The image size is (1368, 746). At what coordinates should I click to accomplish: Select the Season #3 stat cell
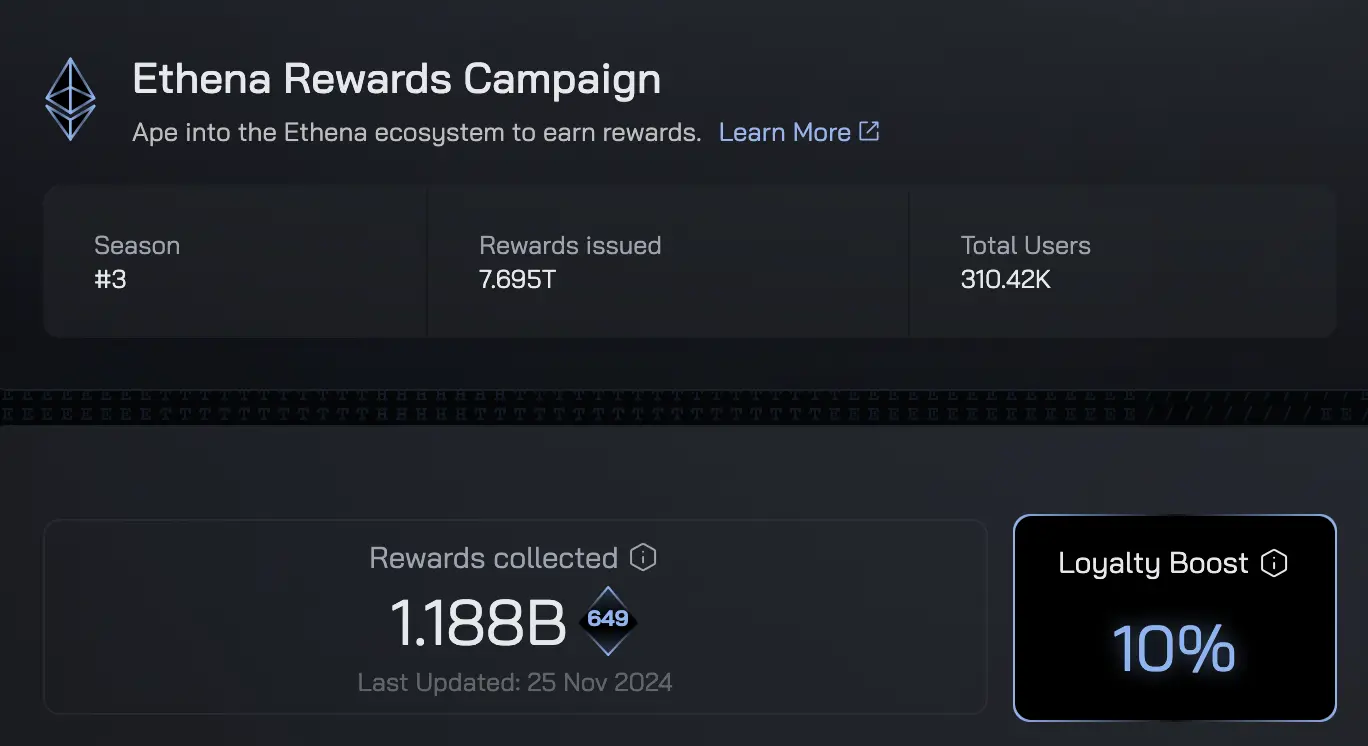[x=235, y=261]
